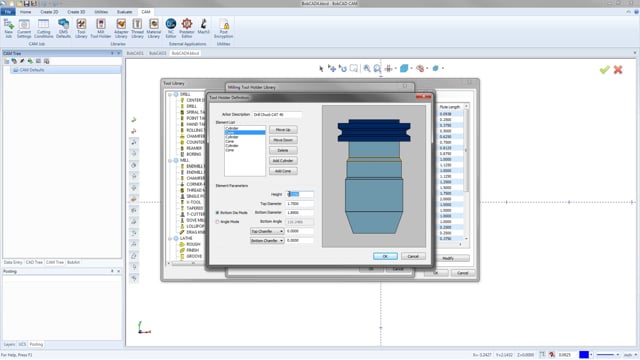Click the last icon in CAM Tree toolbar

tap(47, 61)
